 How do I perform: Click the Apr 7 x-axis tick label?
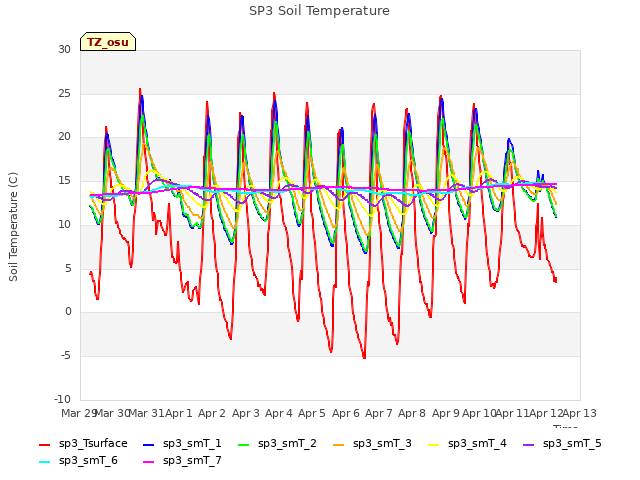pos(379,413)
